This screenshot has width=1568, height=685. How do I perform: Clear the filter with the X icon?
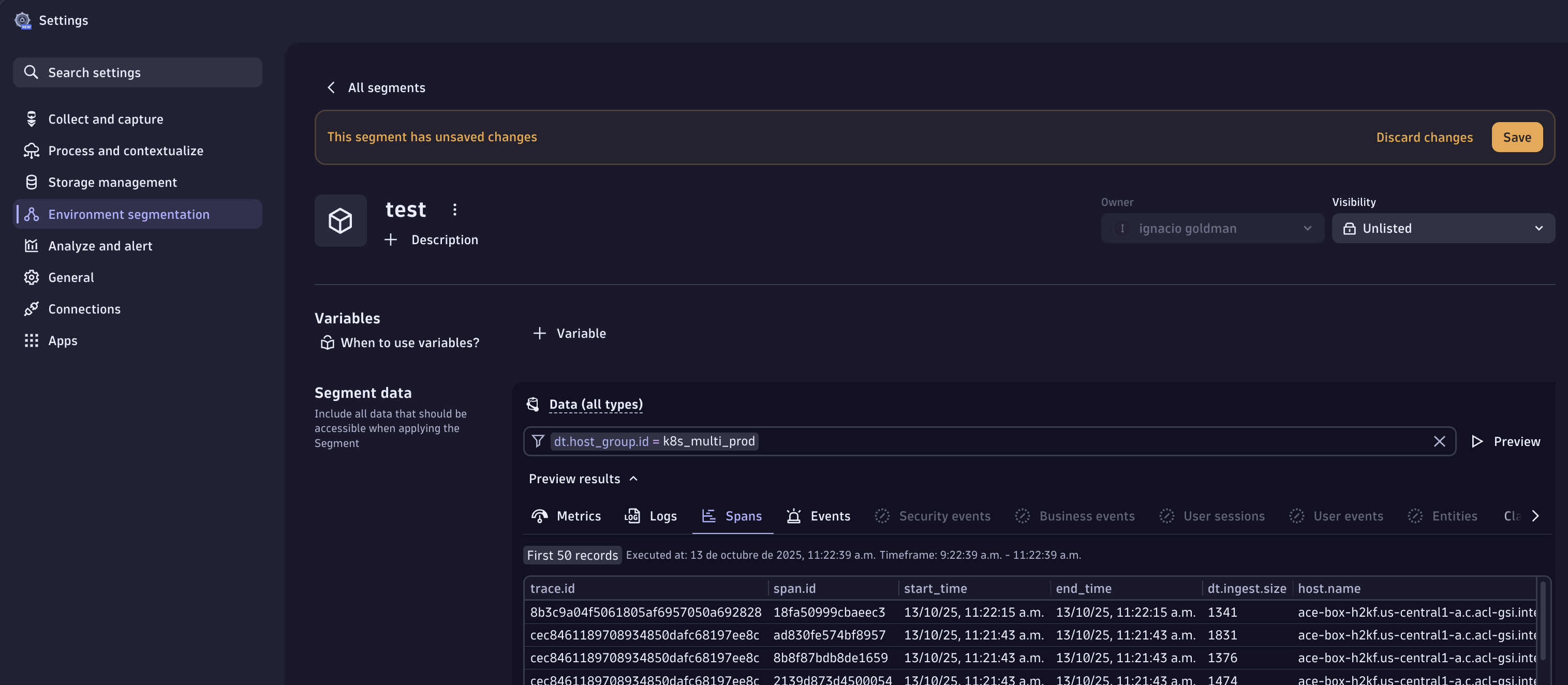click(1439, 441)
